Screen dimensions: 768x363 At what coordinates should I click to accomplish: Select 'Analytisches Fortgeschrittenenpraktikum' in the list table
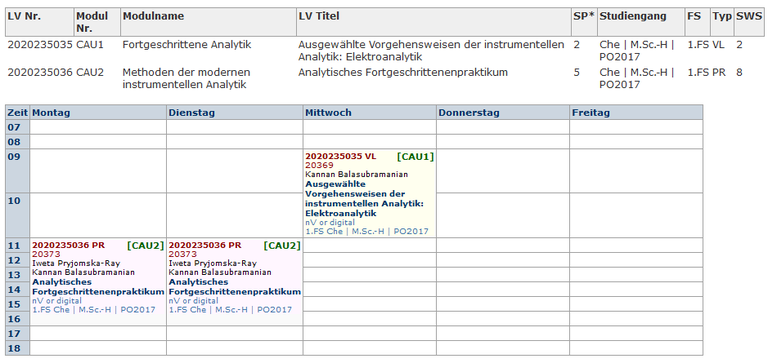click(x=403, y=73)
